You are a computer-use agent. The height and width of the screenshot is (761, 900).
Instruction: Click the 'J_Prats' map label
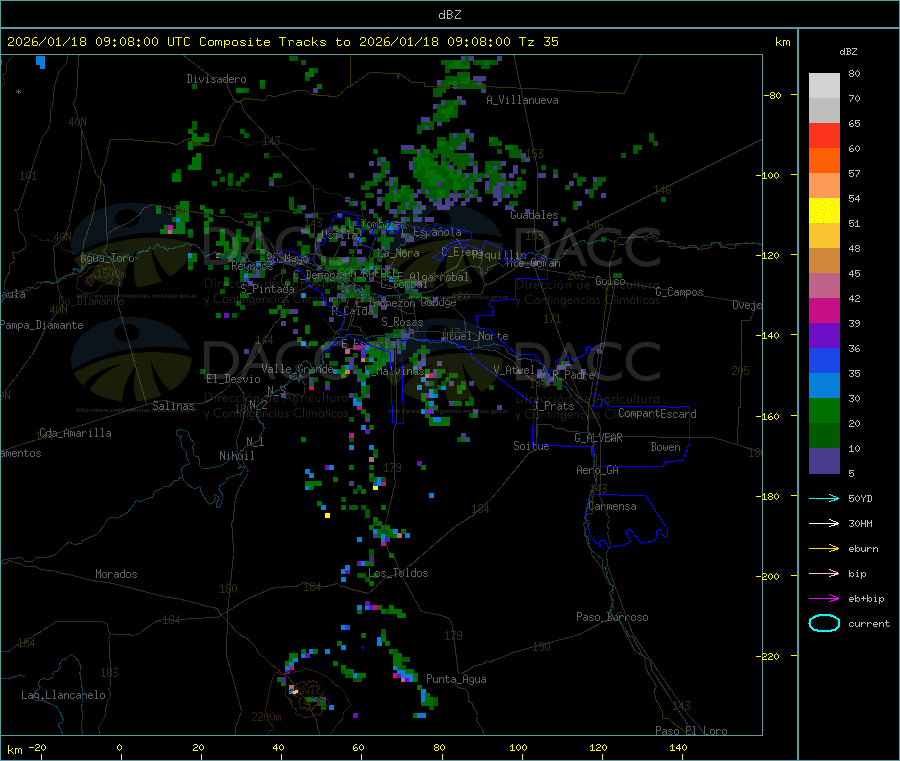tap(553, 406)
